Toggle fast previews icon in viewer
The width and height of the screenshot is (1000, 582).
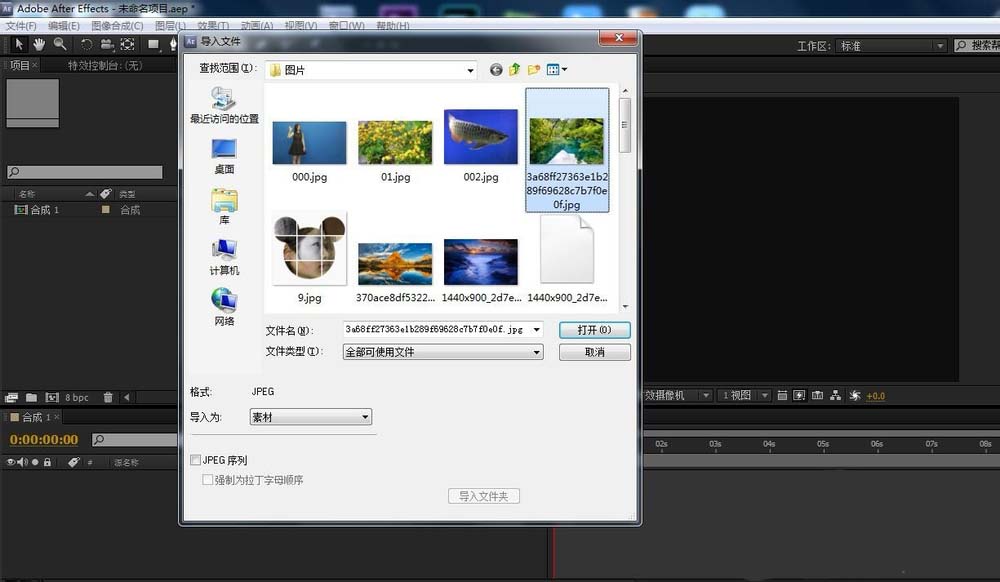(x=799, y=396)
